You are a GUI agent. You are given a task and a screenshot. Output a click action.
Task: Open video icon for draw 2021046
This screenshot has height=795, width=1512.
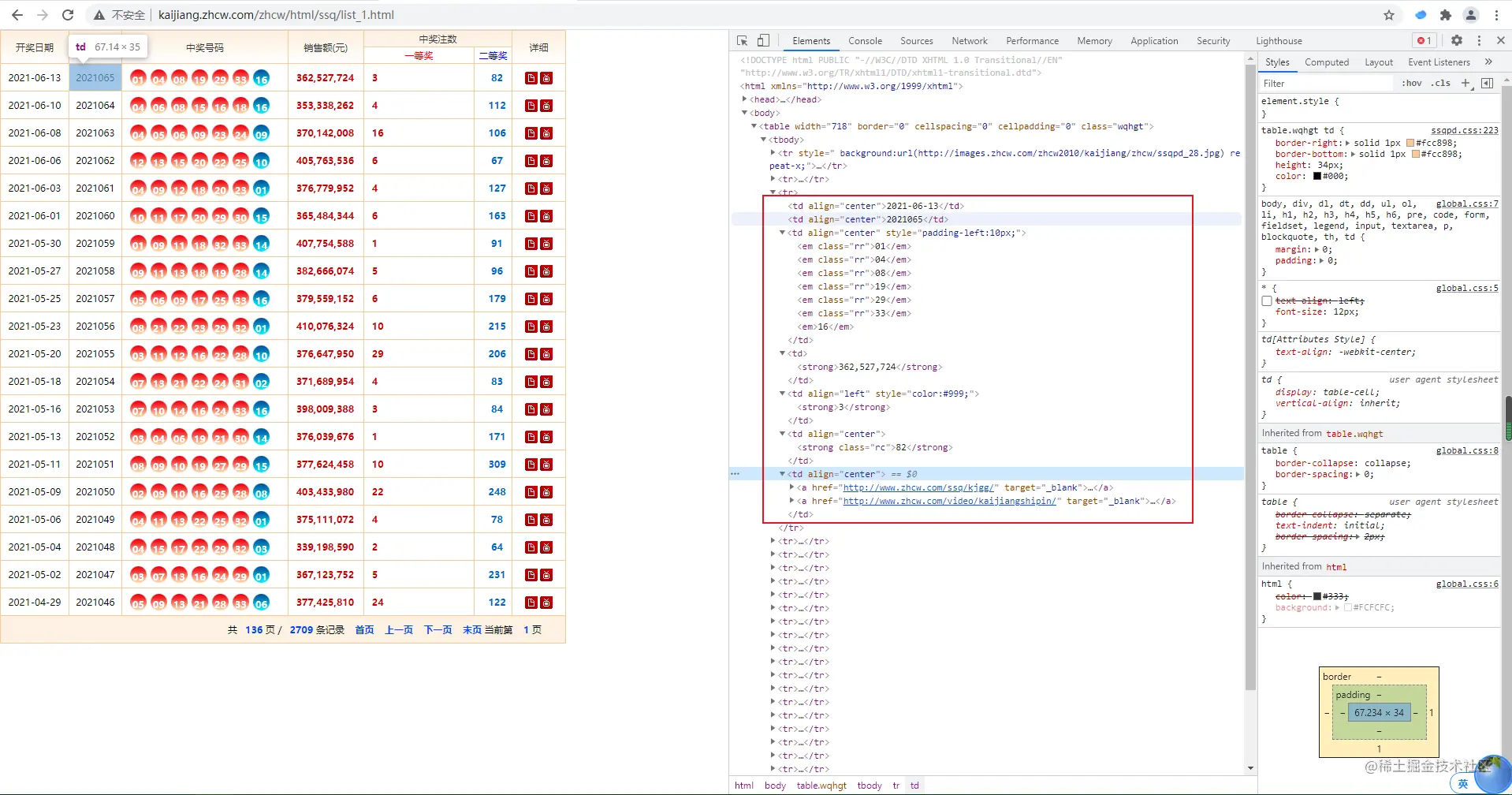(x=546, y=603)
